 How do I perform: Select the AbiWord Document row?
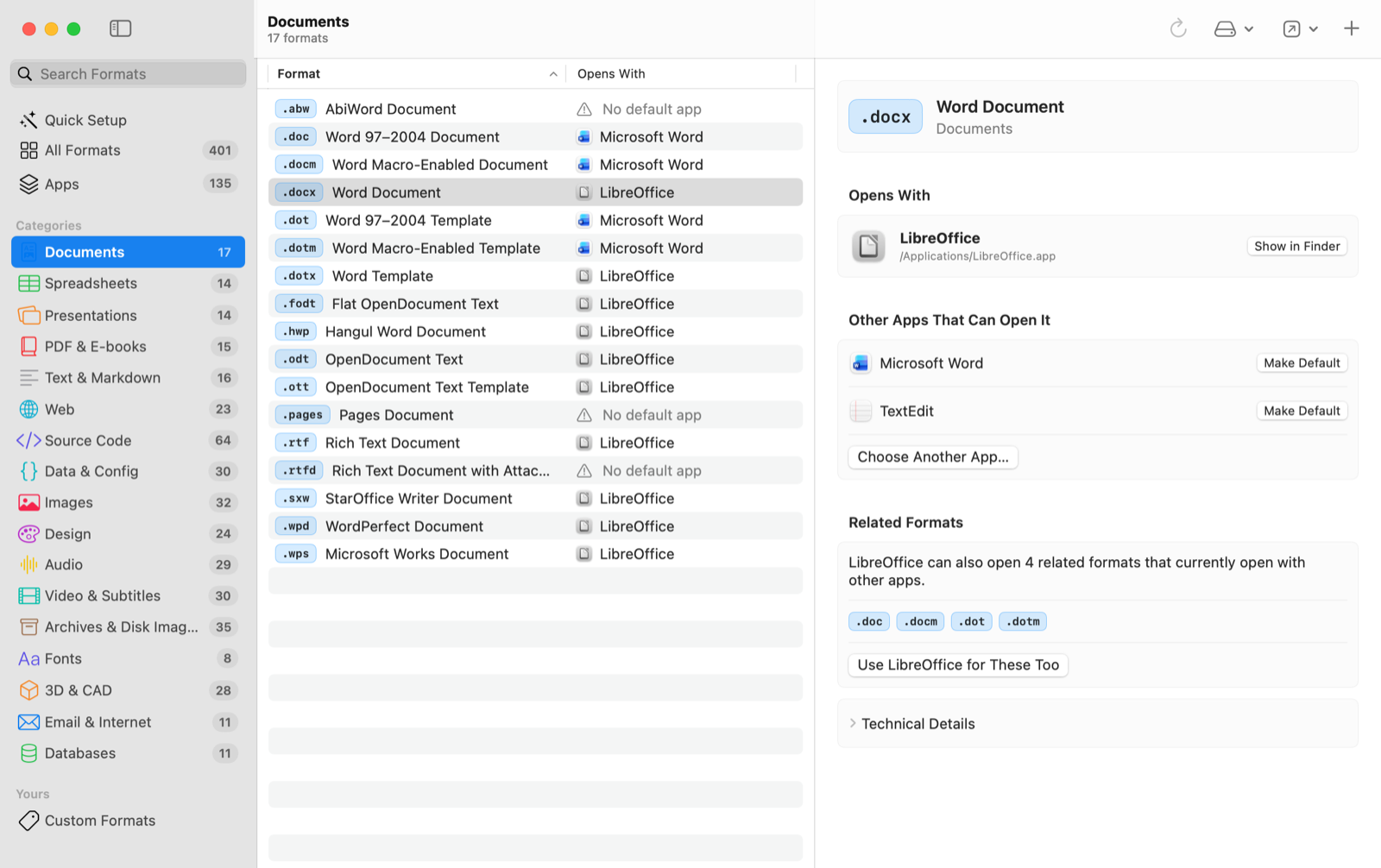[535, 109]
